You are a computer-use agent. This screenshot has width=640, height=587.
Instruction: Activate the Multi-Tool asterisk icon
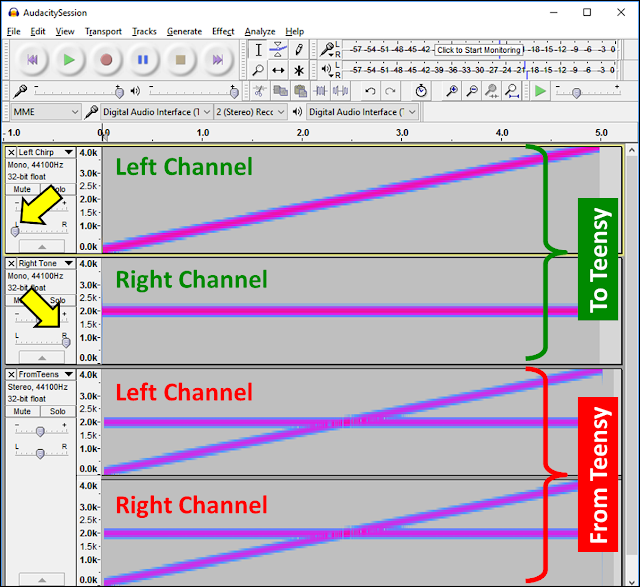coord(299,70)
